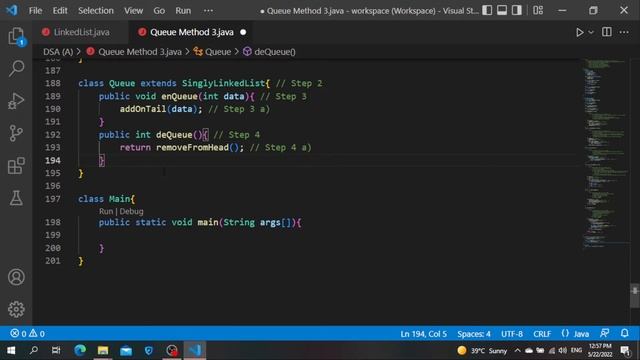Open the Search view

pyautogui.click(x=16, y=68)
